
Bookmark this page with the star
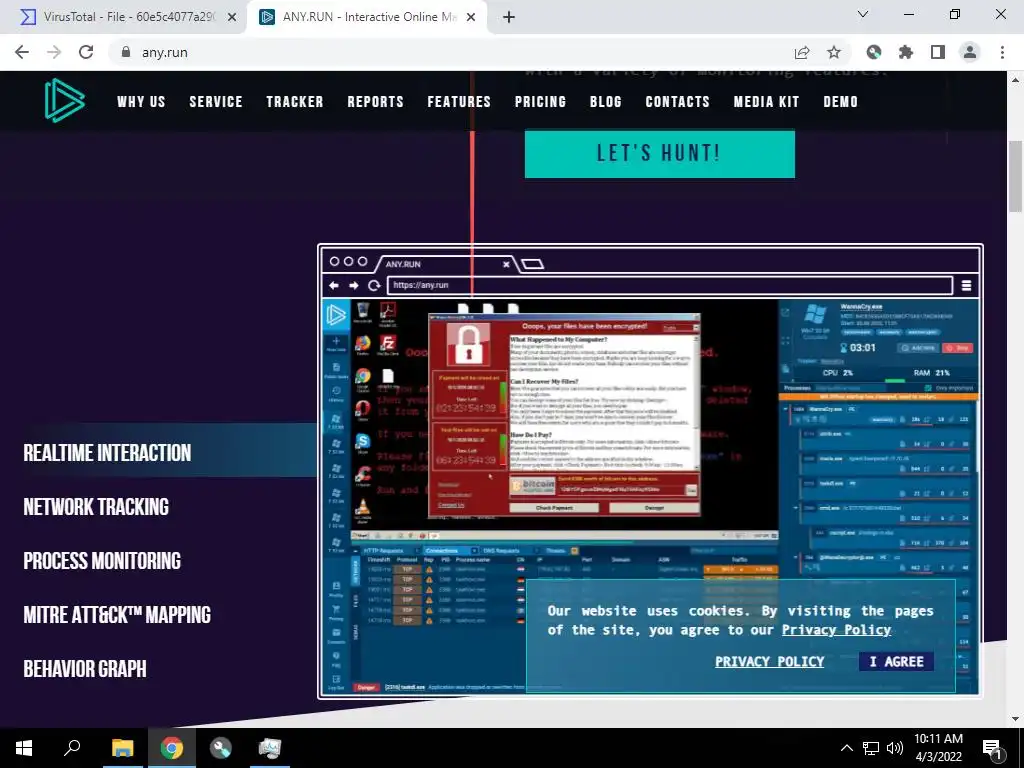pos(834,52)
